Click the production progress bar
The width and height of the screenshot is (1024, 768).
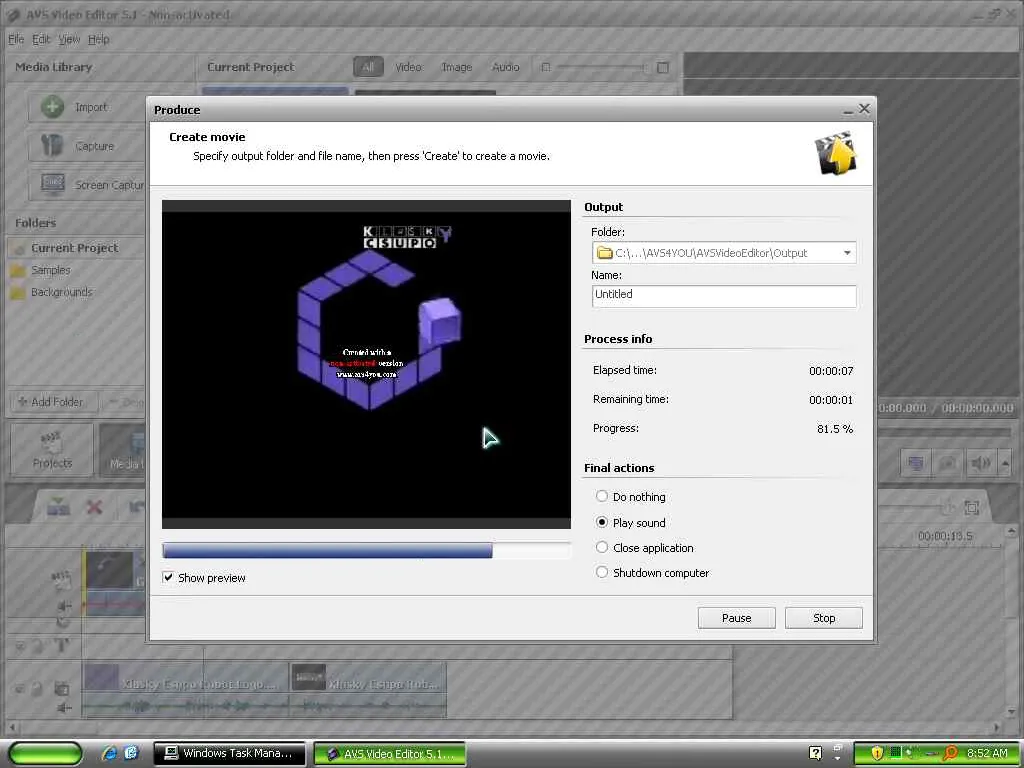366,551
